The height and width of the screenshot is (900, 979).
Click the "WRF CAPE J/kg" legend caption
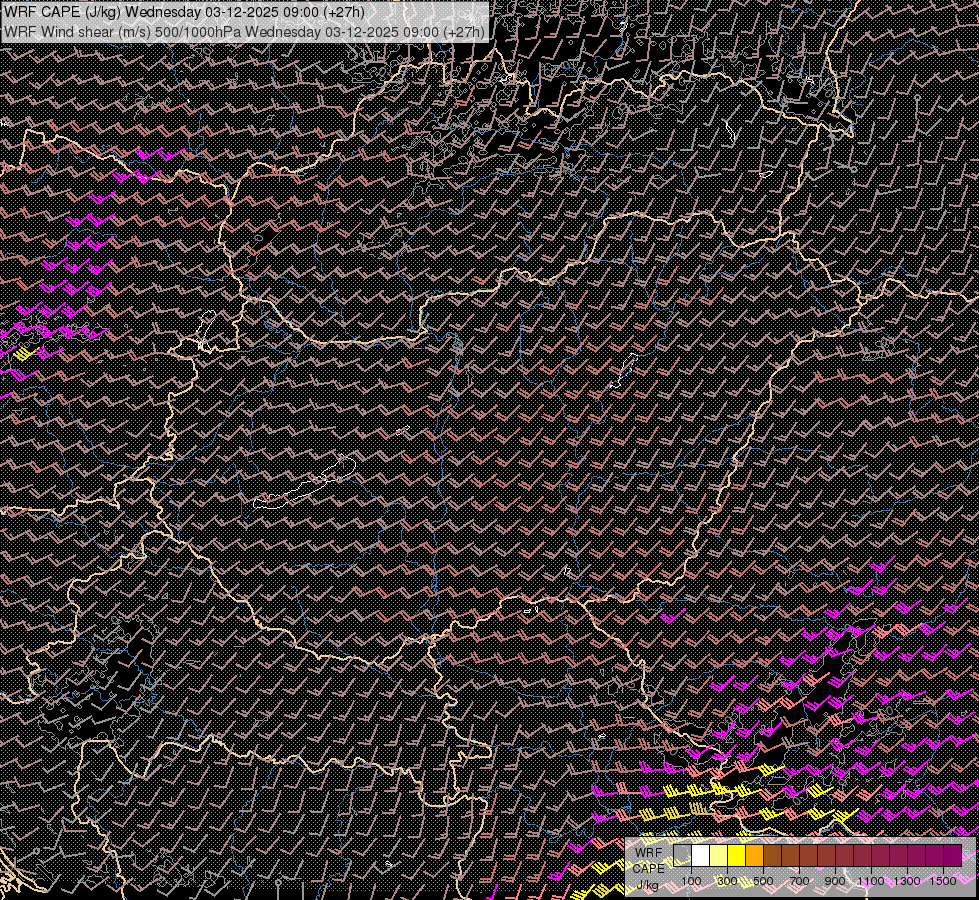click(x=648, y=868)
